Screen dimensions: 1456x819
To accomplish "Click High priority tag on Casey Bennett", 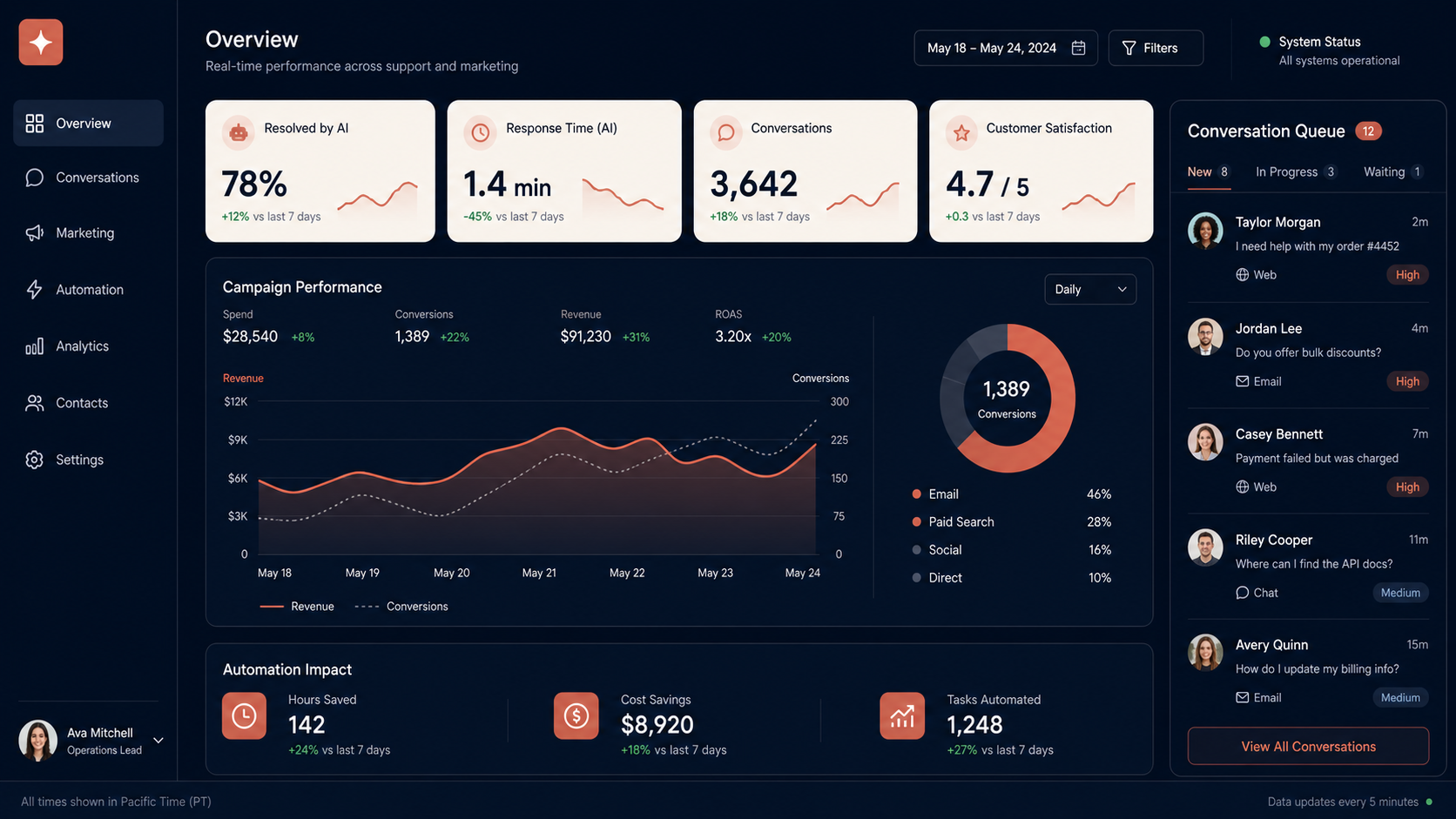I will pyautogui.click(x=1407, y=487).
